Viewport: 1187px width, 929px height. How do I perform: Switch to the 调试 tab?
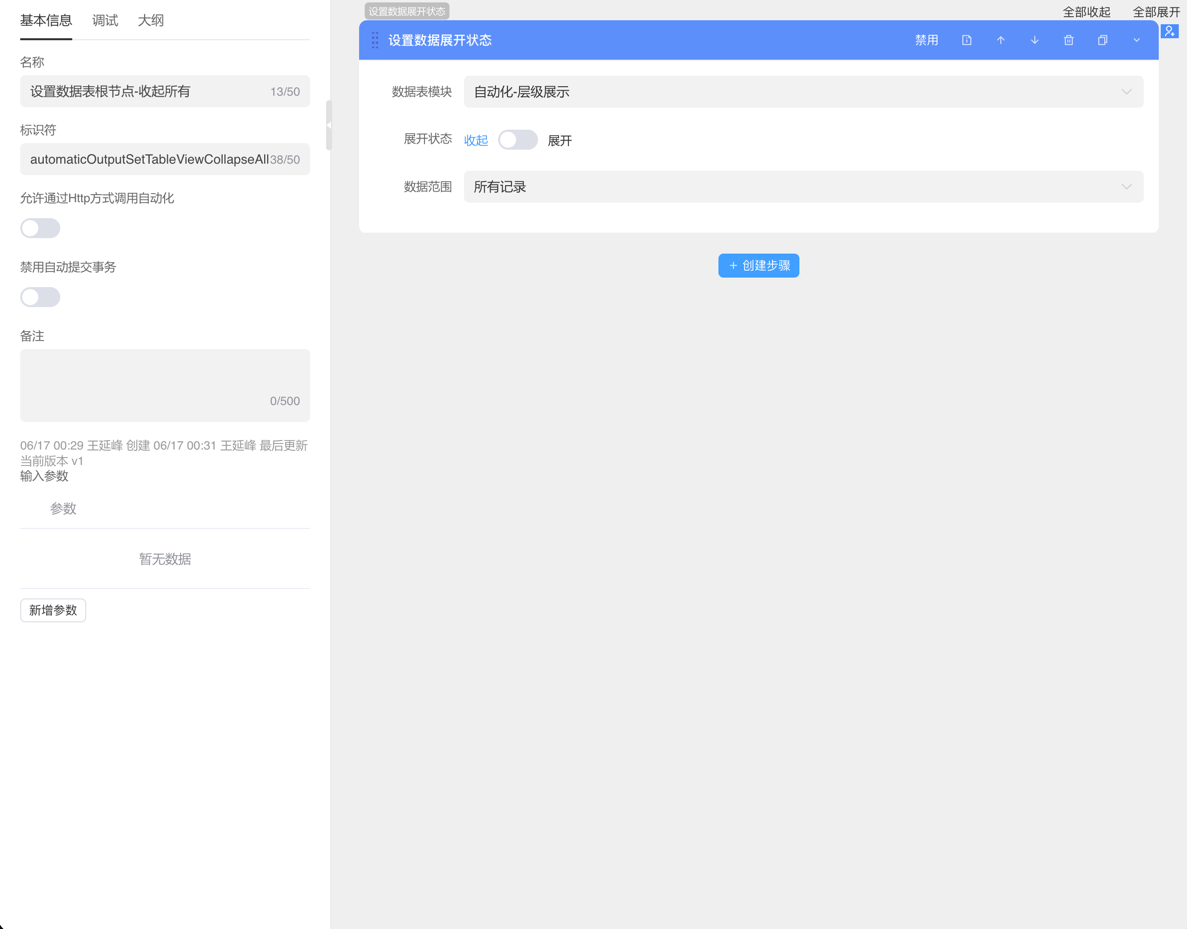point(105,20)
